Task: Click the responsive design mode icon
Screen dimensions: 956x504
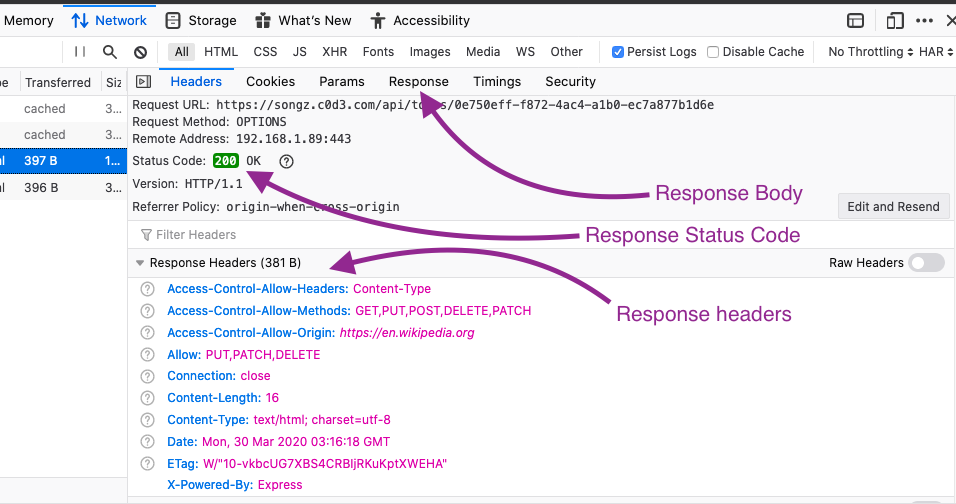Action: [x=895, y=21]
